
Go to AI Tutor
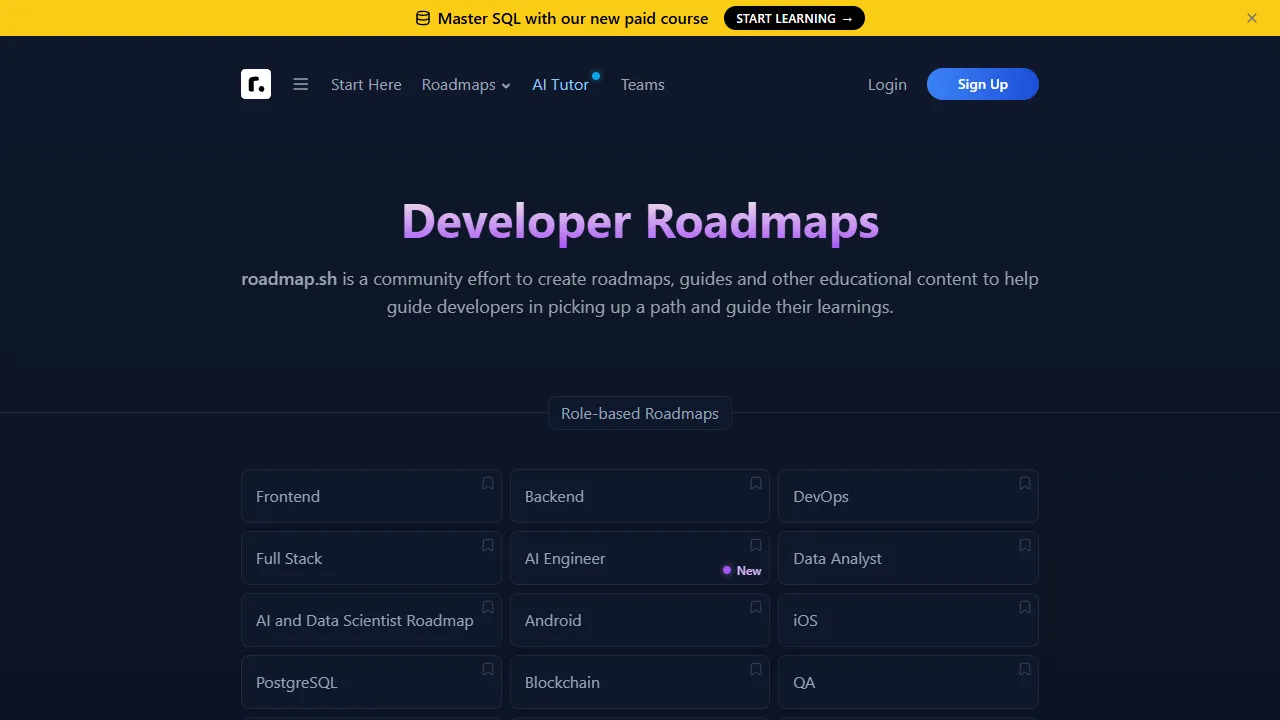click(x=560, y=85)
